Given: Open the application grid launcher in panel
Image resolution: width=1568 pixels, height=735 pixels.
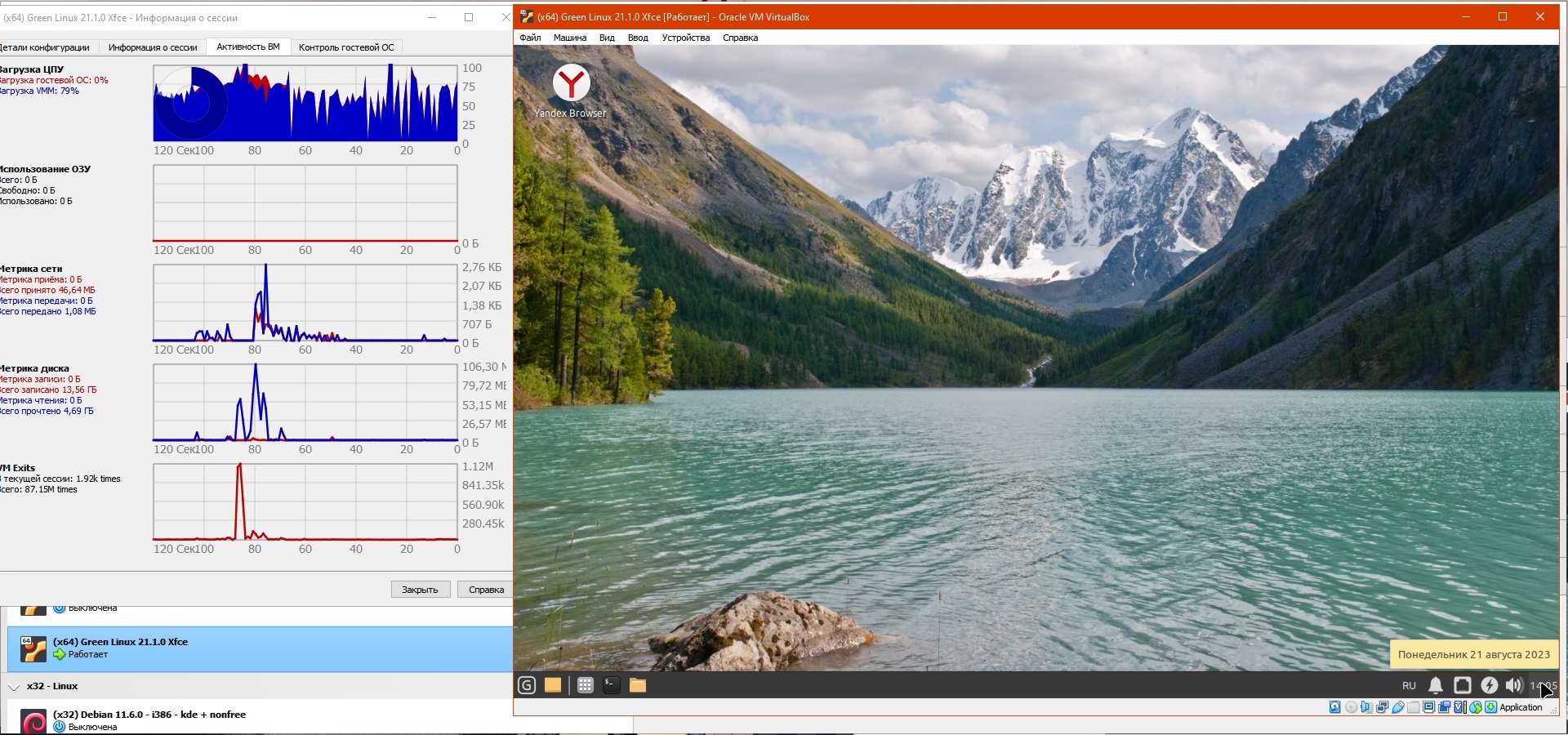Looking at the screenshot, I should (585, 685).
